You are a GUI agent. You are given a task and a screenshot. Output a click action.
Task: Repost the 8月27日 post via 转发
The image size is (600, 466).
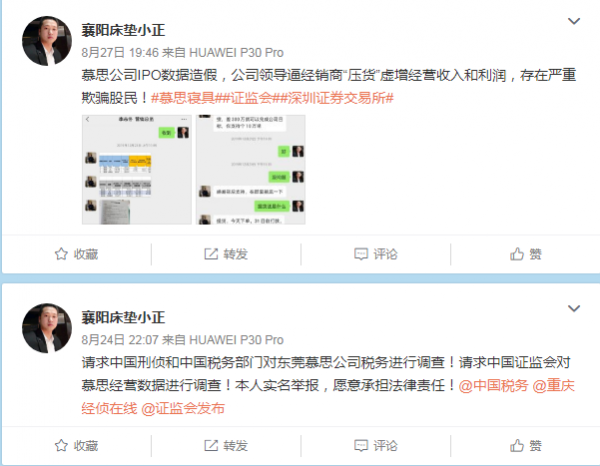pyautogui.click(x=226, y=254)
